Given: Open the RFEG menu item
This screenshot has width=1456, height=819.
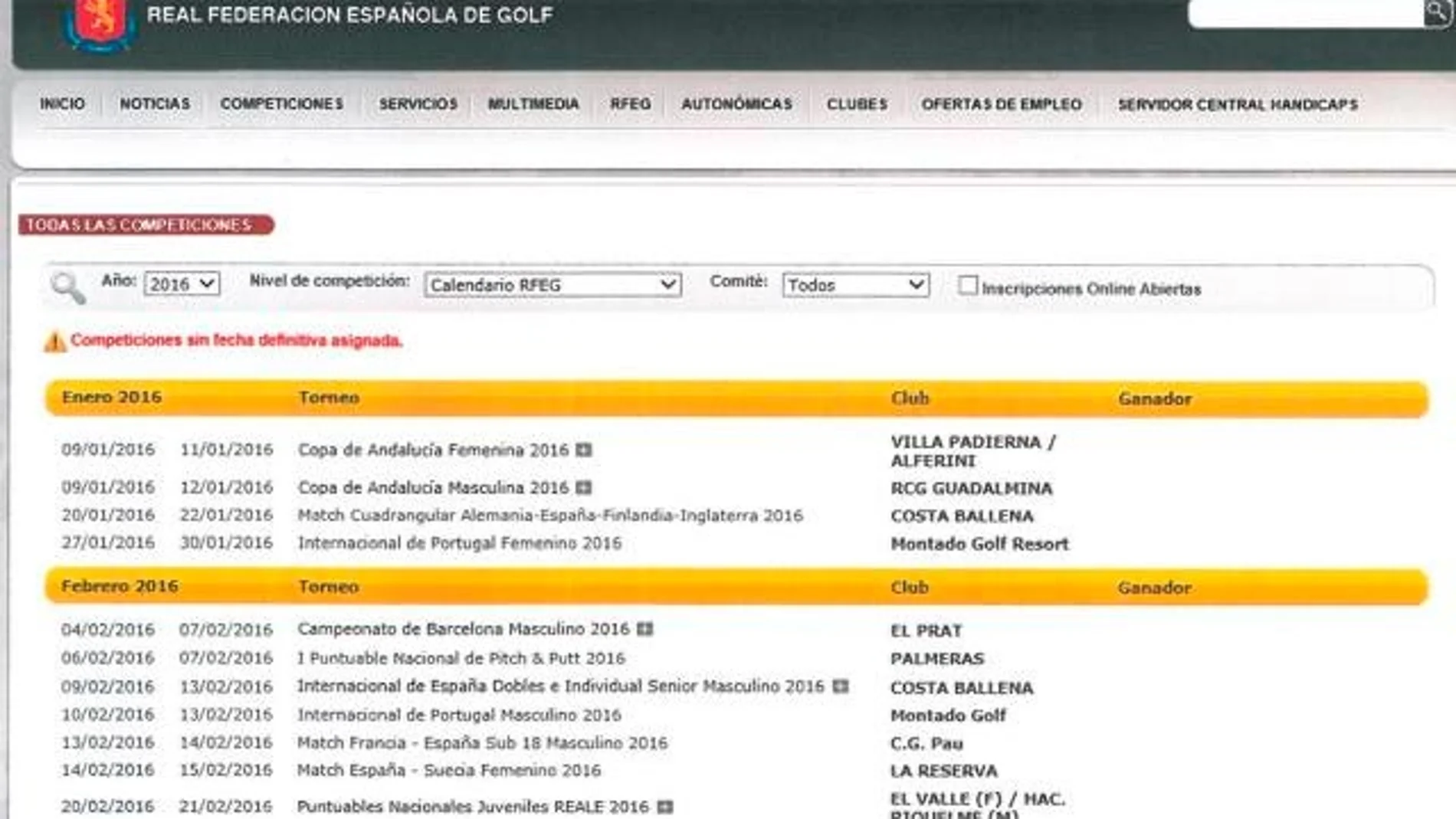Looking at the screenshot, I should pyautogui.click(x=631, y=104).
